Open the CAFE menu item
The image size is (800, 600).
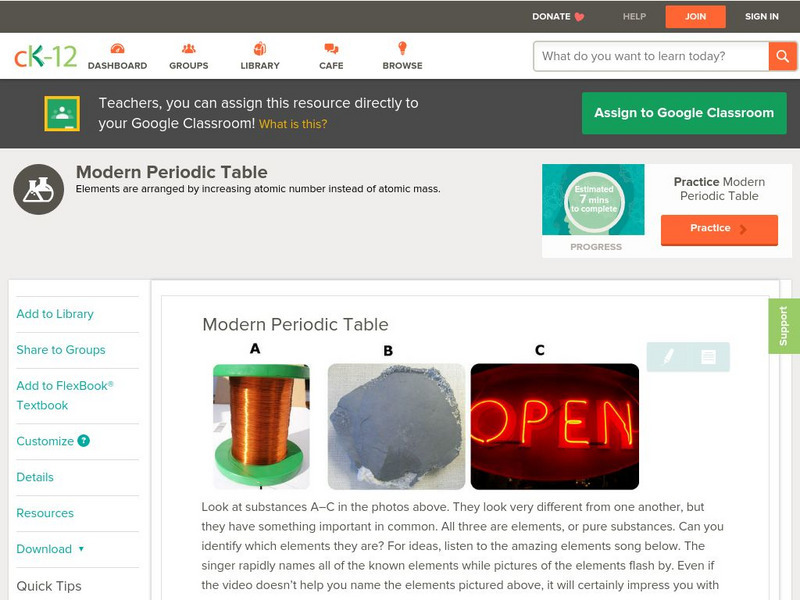point(331,66)
